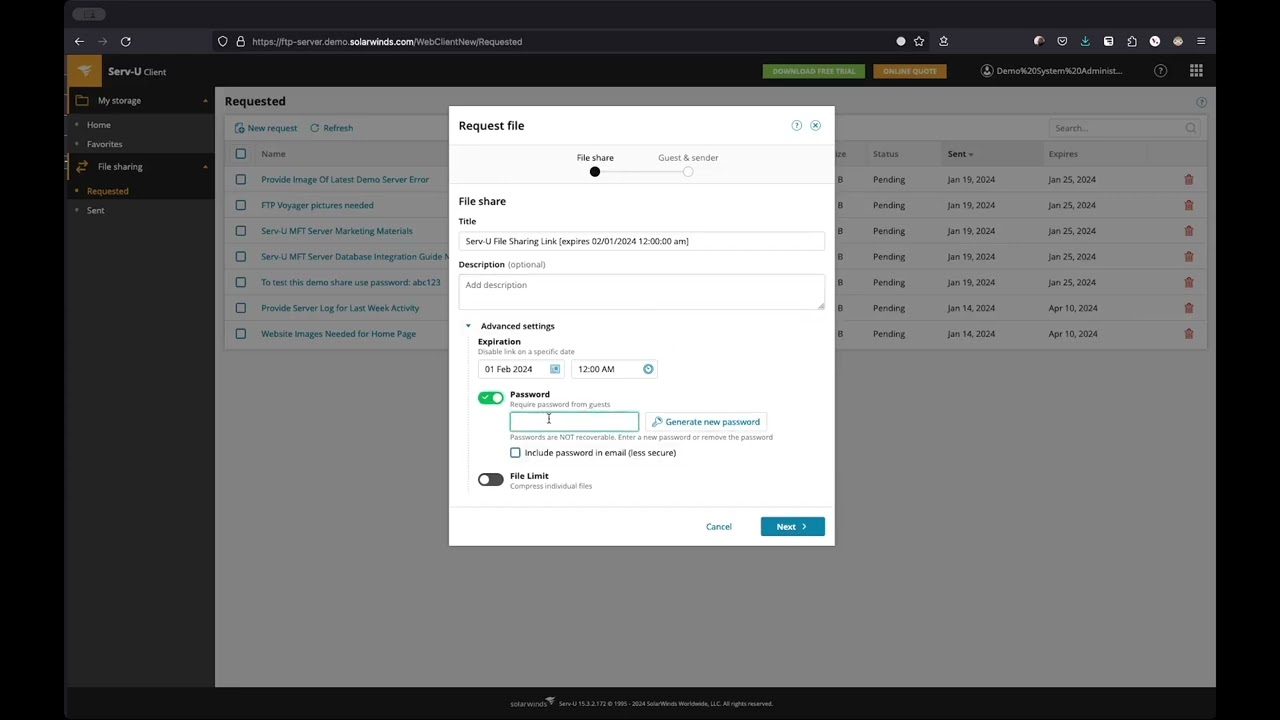Click the Next button
This screenshot has height=720, width=1280.
[792, 527]
